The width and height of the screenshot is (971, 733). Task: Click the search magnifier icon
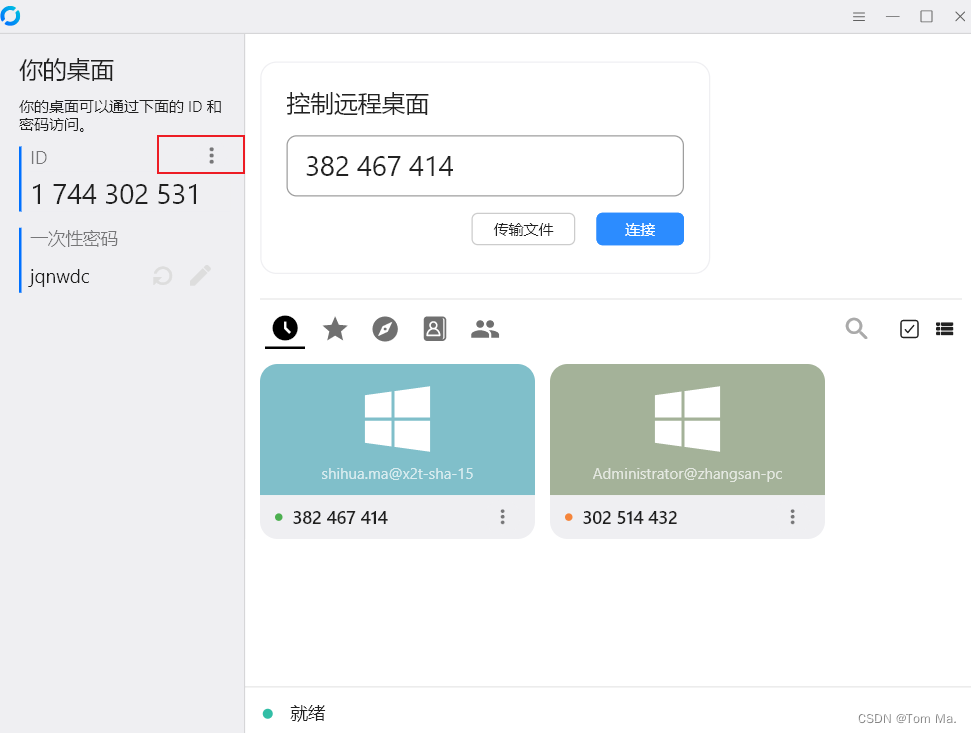click(x=855, y=328)
